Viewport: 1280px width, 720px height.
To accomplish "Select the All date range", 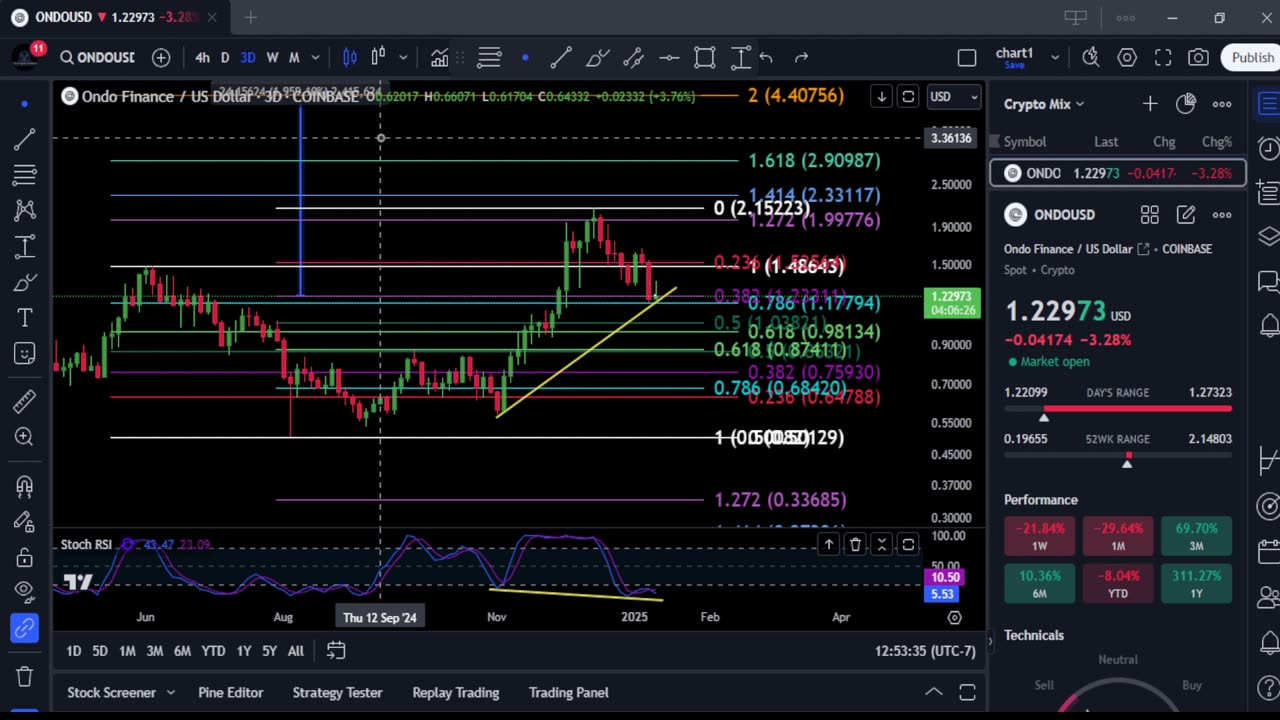I will coord(296,651).
